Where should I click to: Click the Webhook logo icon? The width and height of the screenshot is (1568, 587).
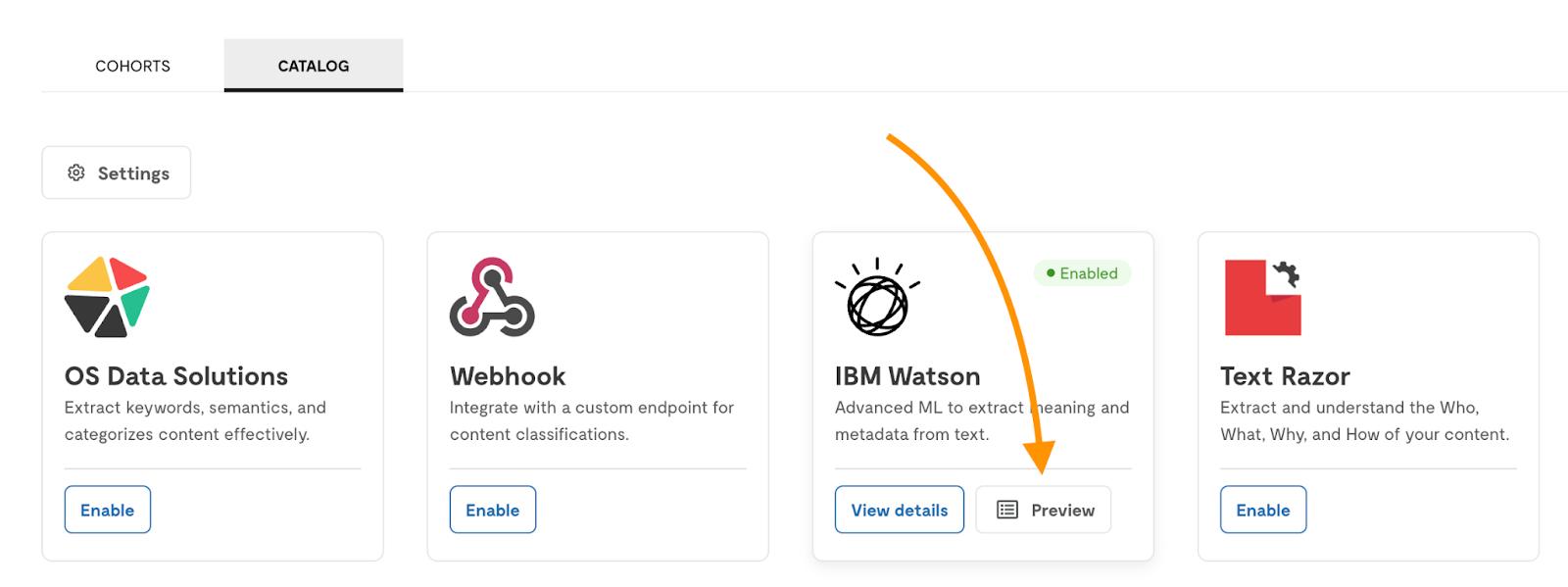492,297
